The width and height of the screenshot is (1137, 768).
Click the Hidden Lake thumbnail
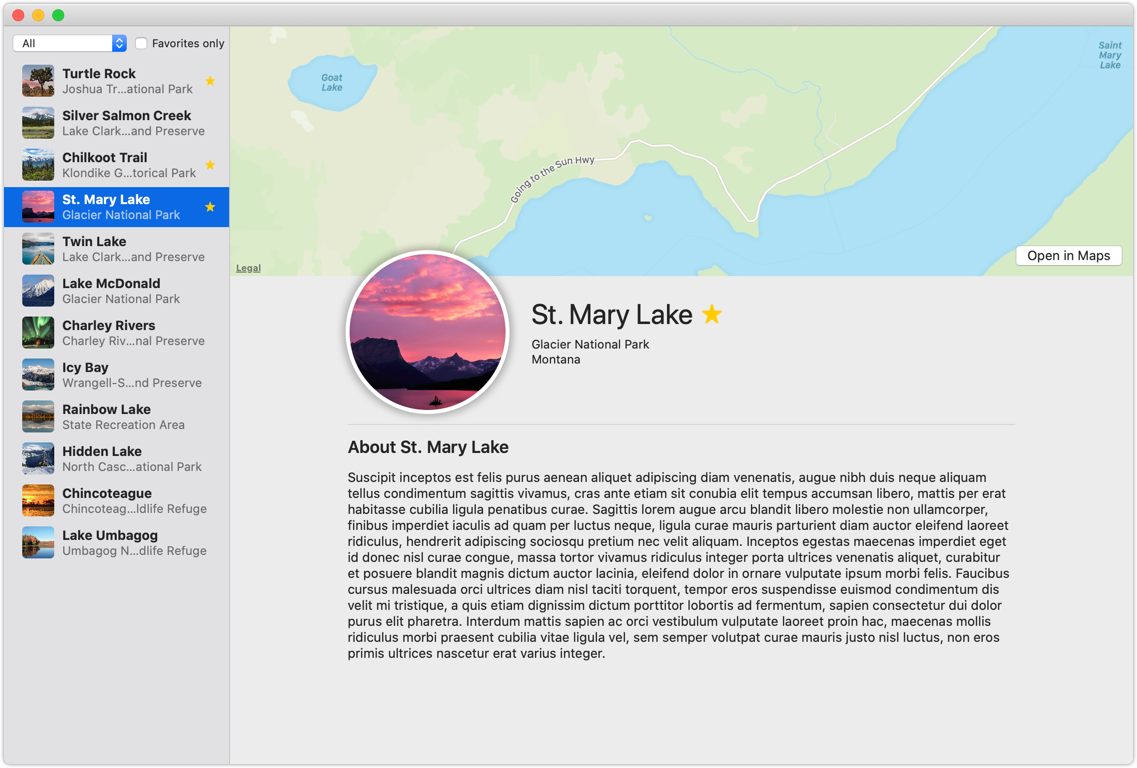coord(38,459)
